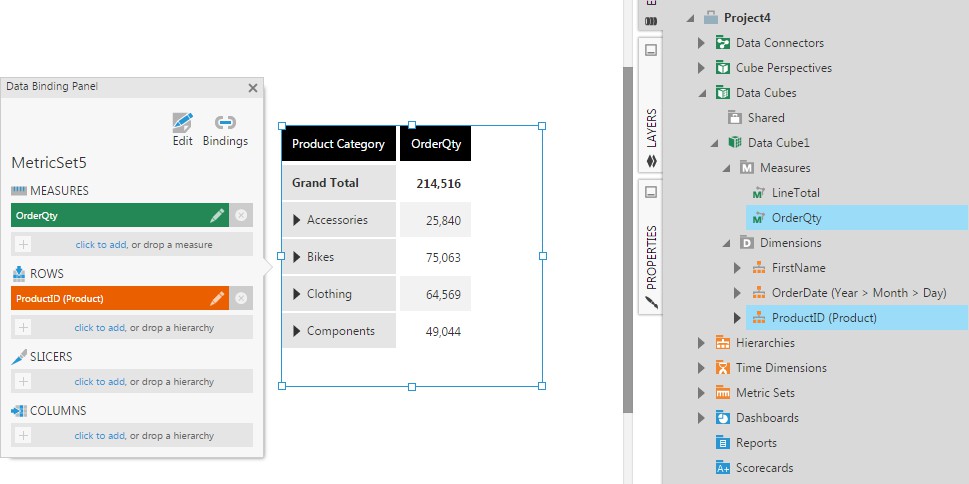969x484 pixels.
Task: Click the minimize box above Properties tab
Action: pos(650,193)
